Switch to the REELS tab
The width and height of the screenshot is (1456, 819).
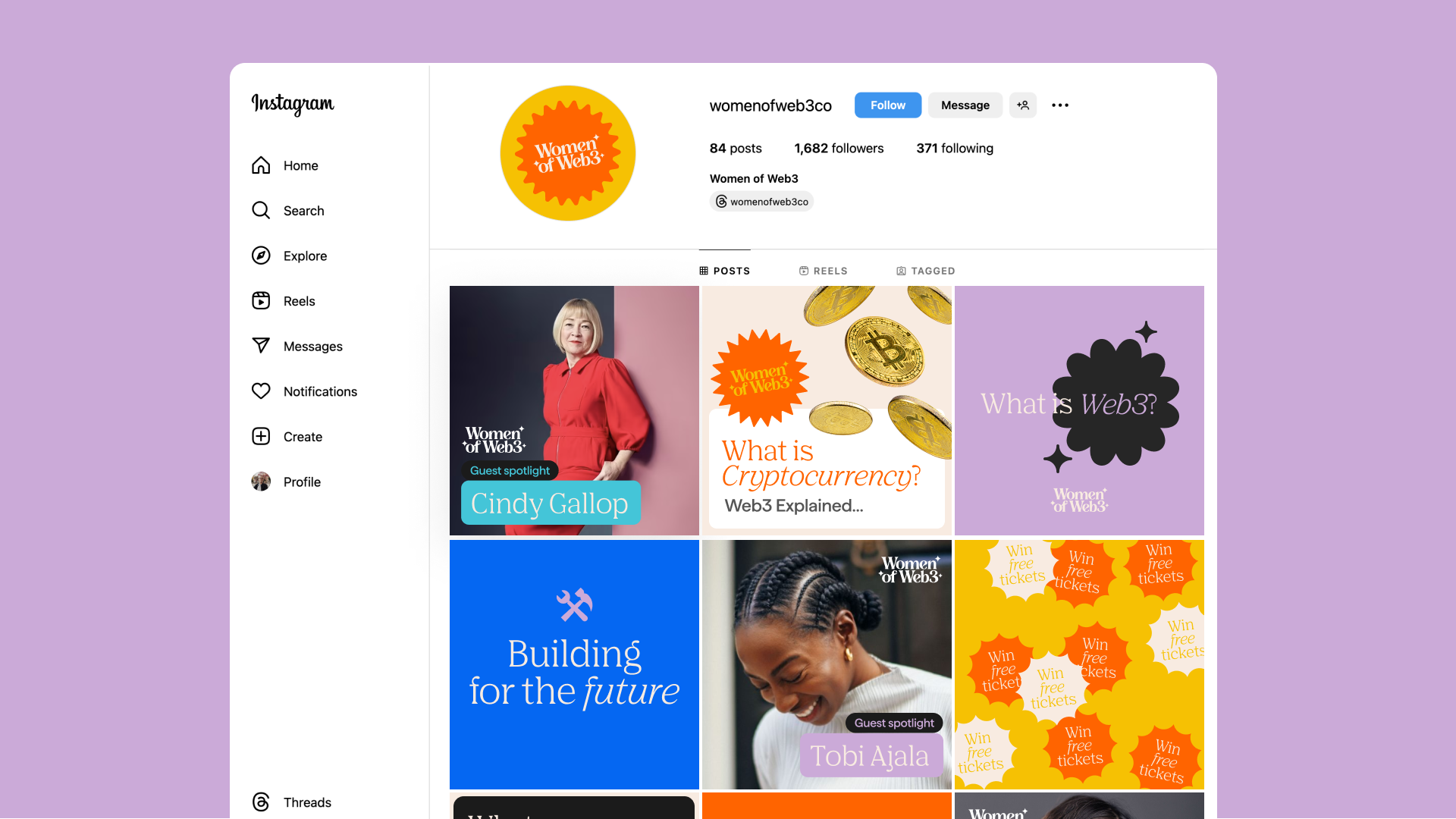[x=824, y=271]
